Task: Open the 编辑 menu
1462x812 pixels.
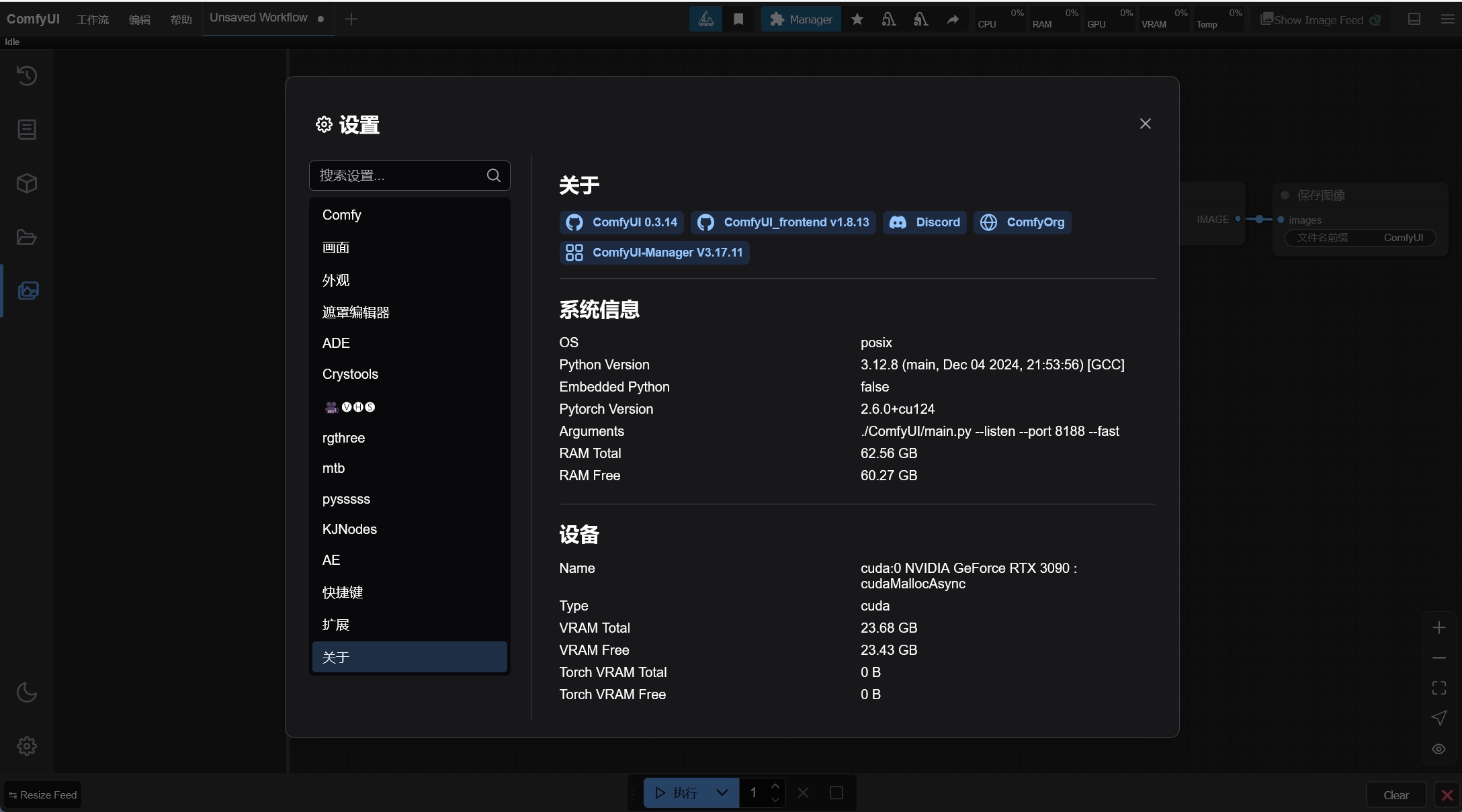Action: [x=140, y=19]
